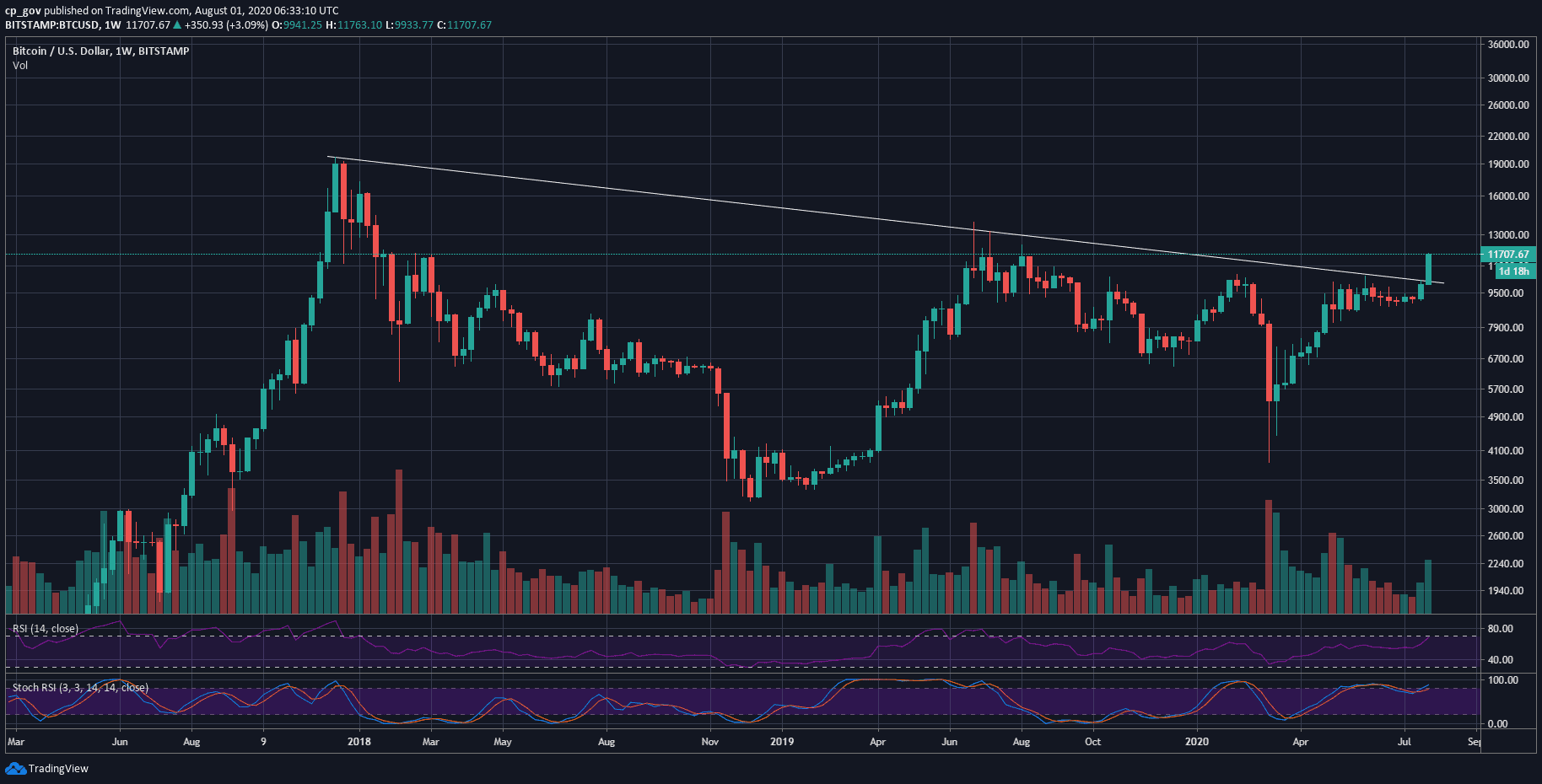Click the 6700.00 price axis label
Screen dimensions: 1542x784
[x=1506, y=358]
